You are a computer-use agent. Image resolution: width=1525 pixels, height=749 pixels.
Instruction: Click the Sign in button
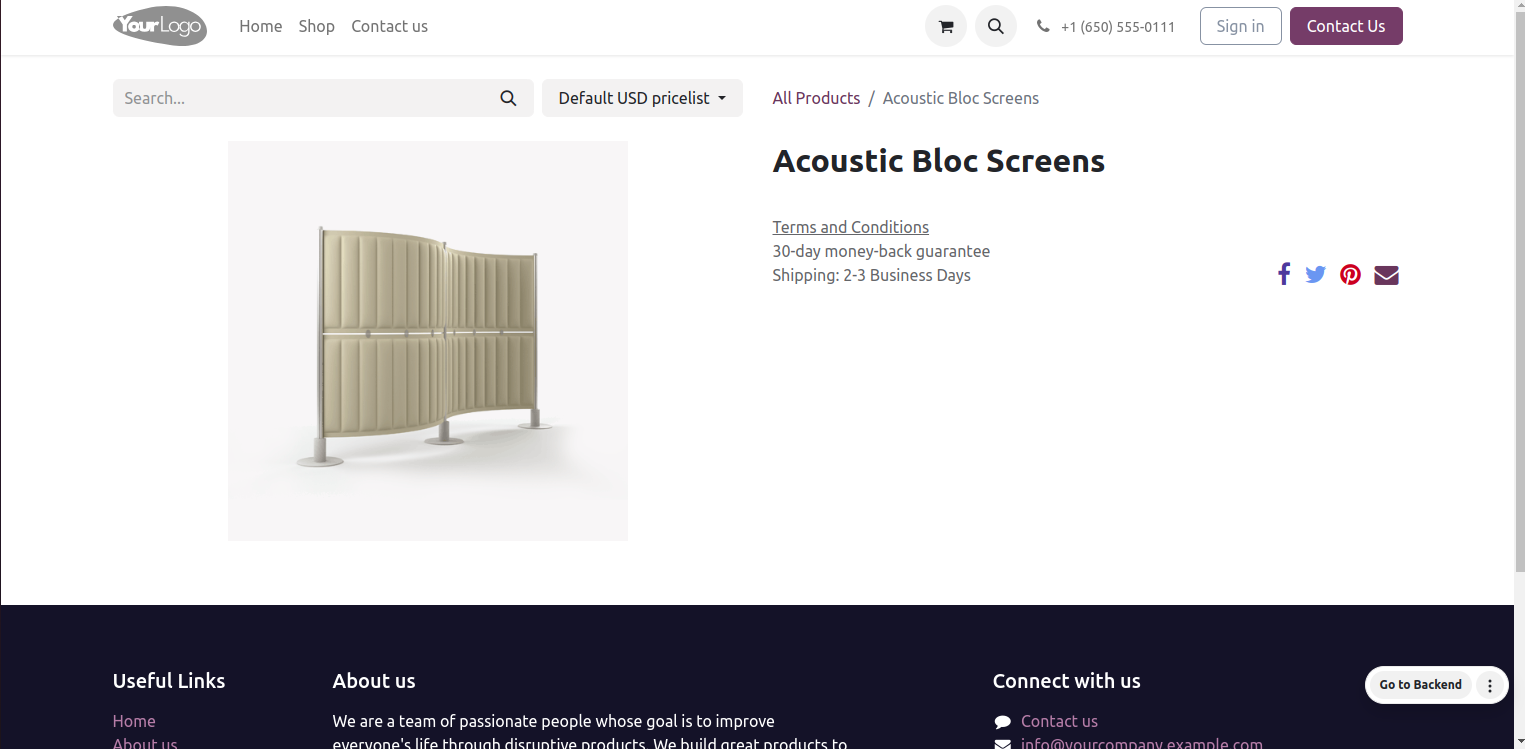[1240, 26]
